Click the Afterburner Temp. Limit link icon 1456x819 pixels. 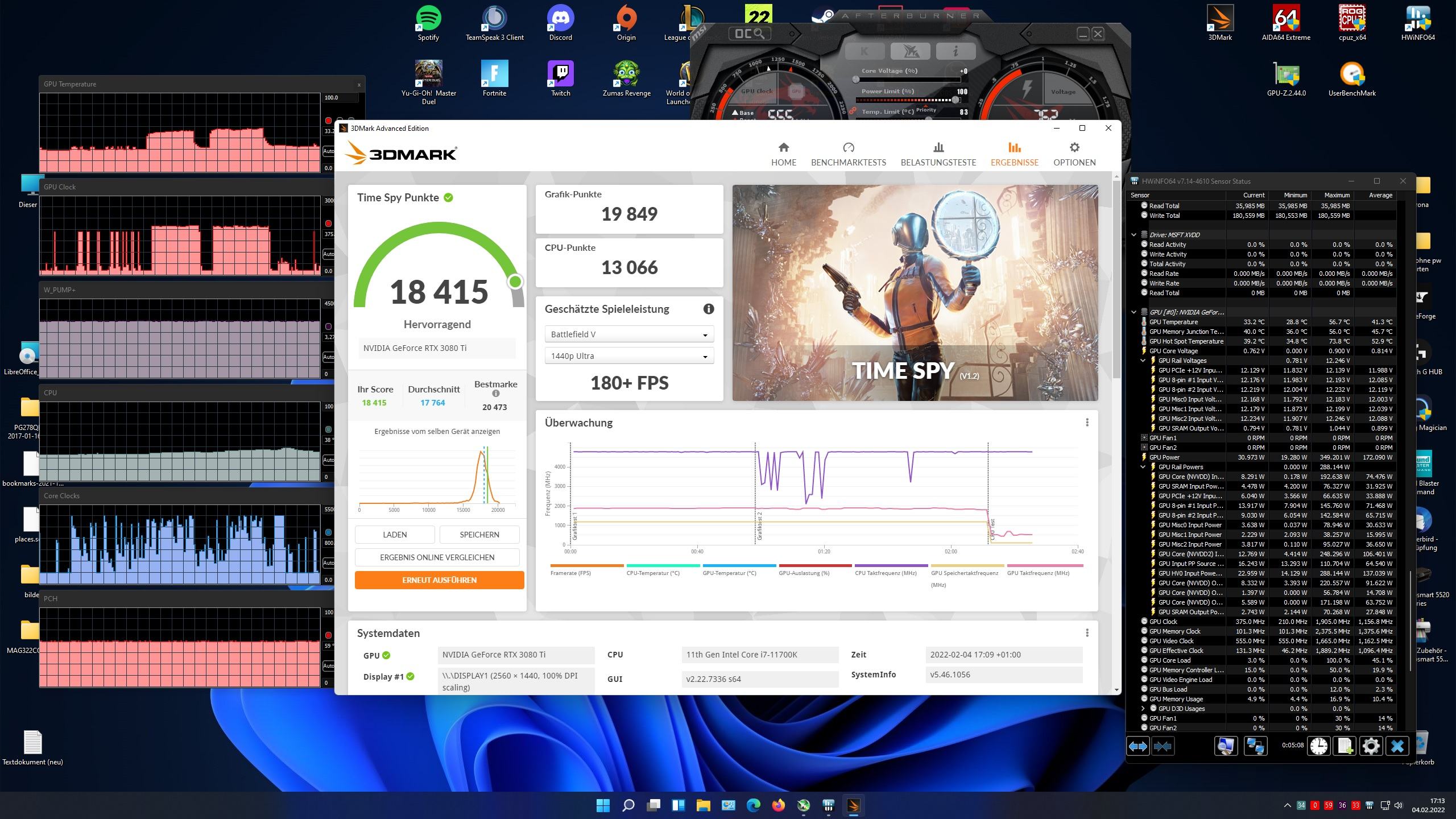852,111
